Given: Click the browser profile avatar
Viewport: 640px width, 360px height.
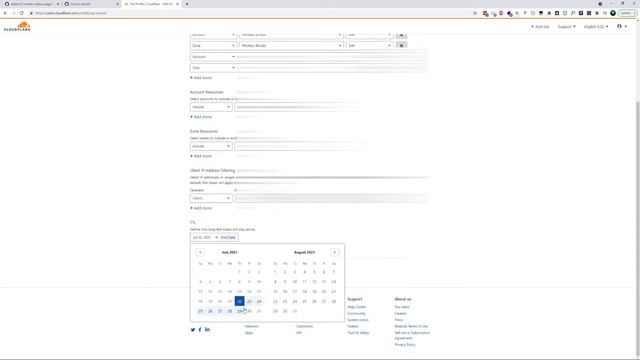Looking at the screenshot, I should point(613,13).
